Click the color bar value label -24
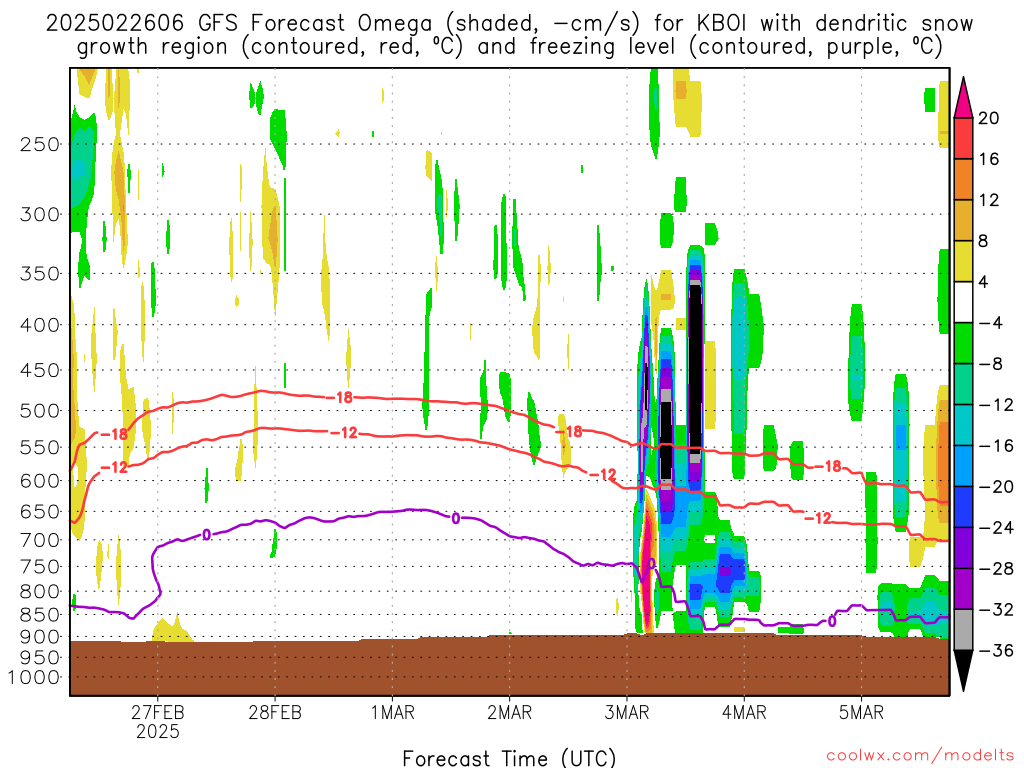 point(996,527)
